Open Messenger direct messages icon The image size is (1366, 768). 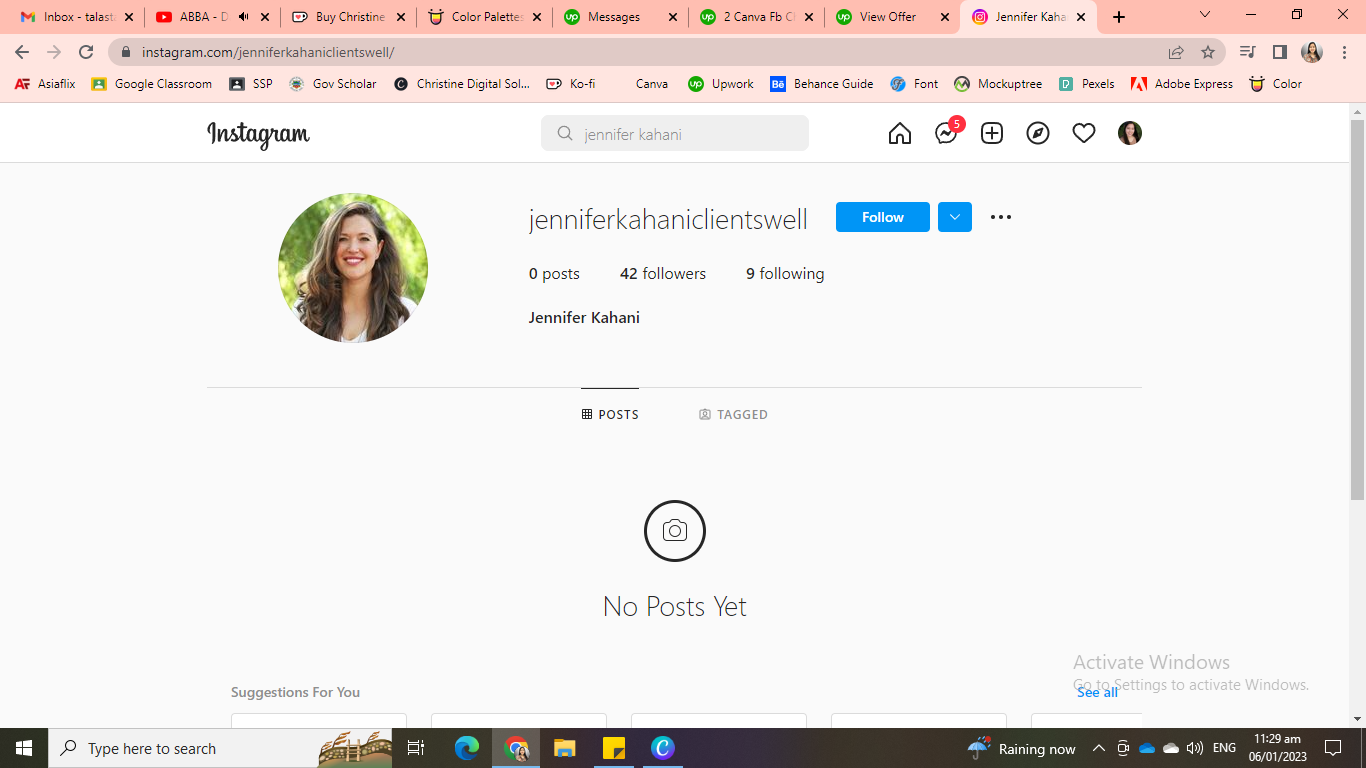click(945, 134)
